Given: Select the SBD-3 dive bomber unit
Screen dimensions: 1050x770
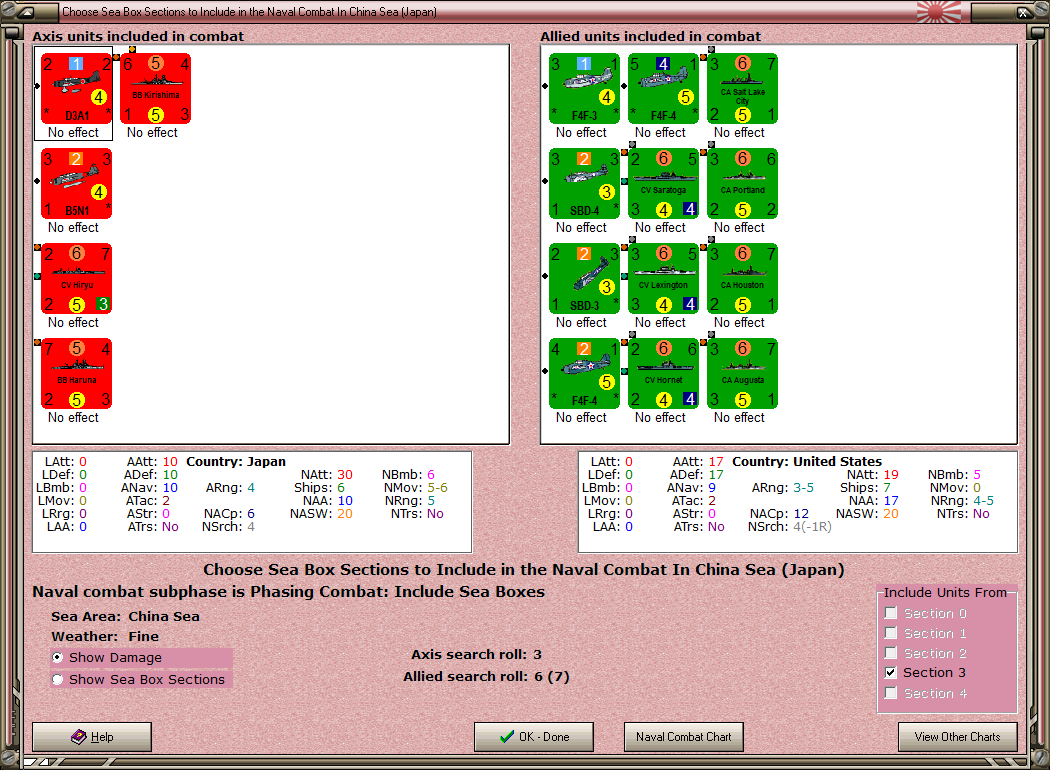Looking at the screenshot, I should [585, 279].
